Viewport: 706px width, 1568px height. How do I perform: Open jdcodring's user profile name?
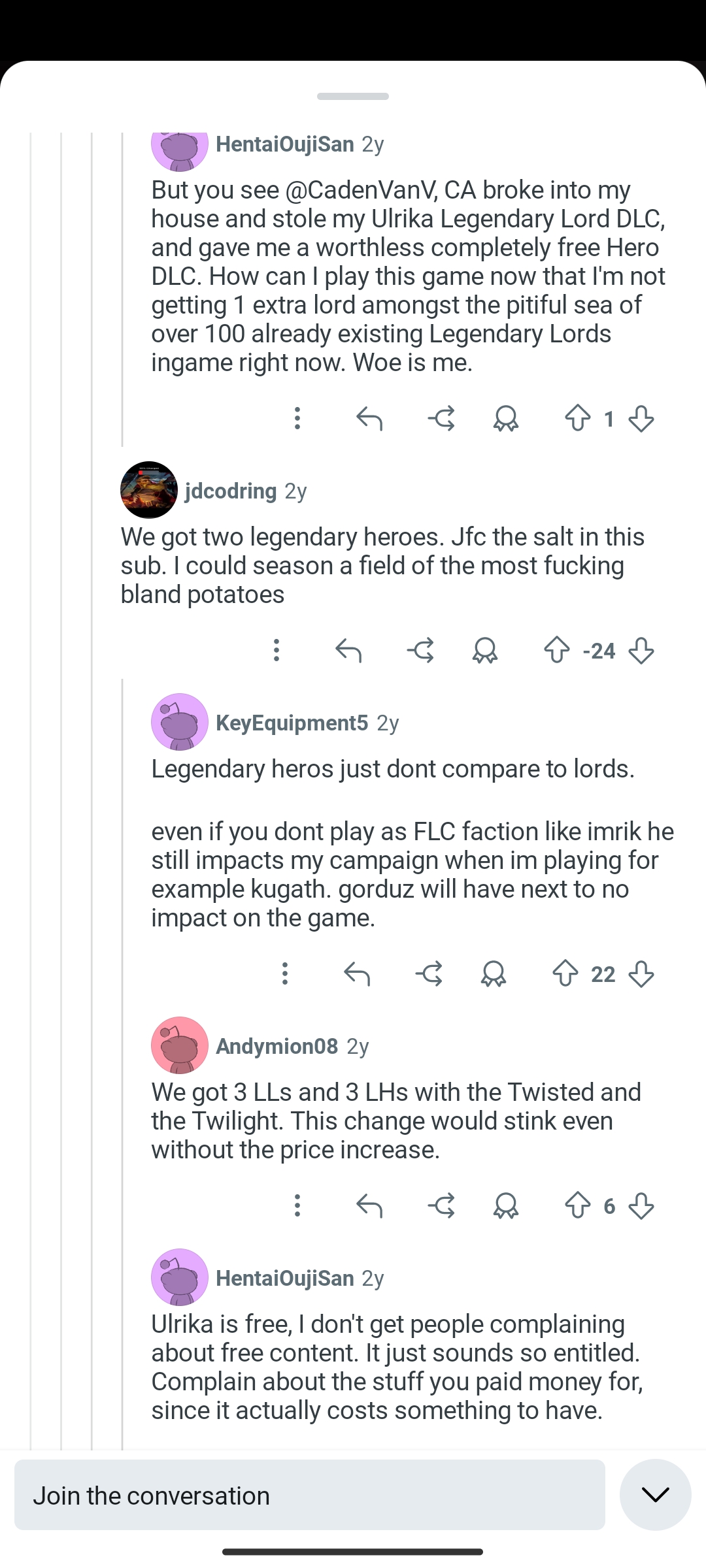tap(231, 491)
